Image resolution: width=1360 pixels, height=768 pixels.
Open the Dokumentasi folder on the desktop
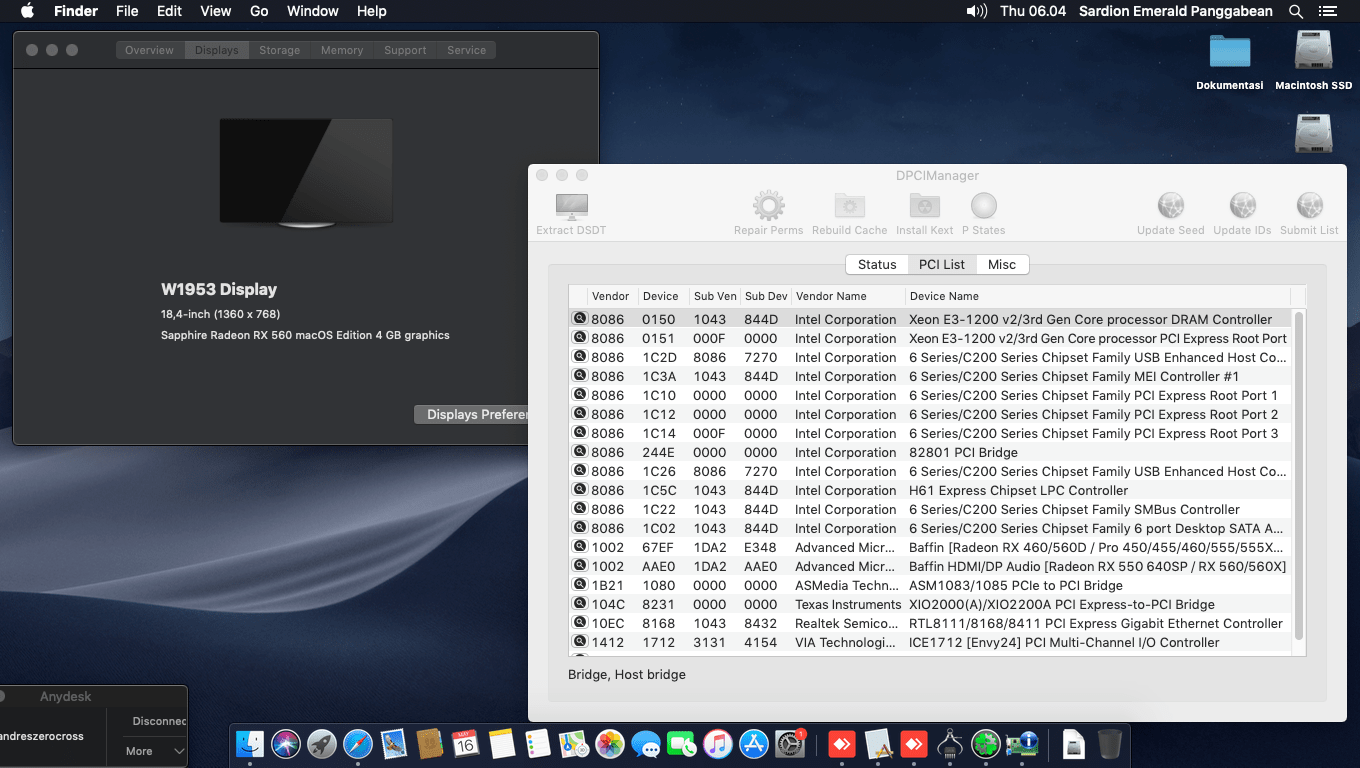click(1229, 52)
